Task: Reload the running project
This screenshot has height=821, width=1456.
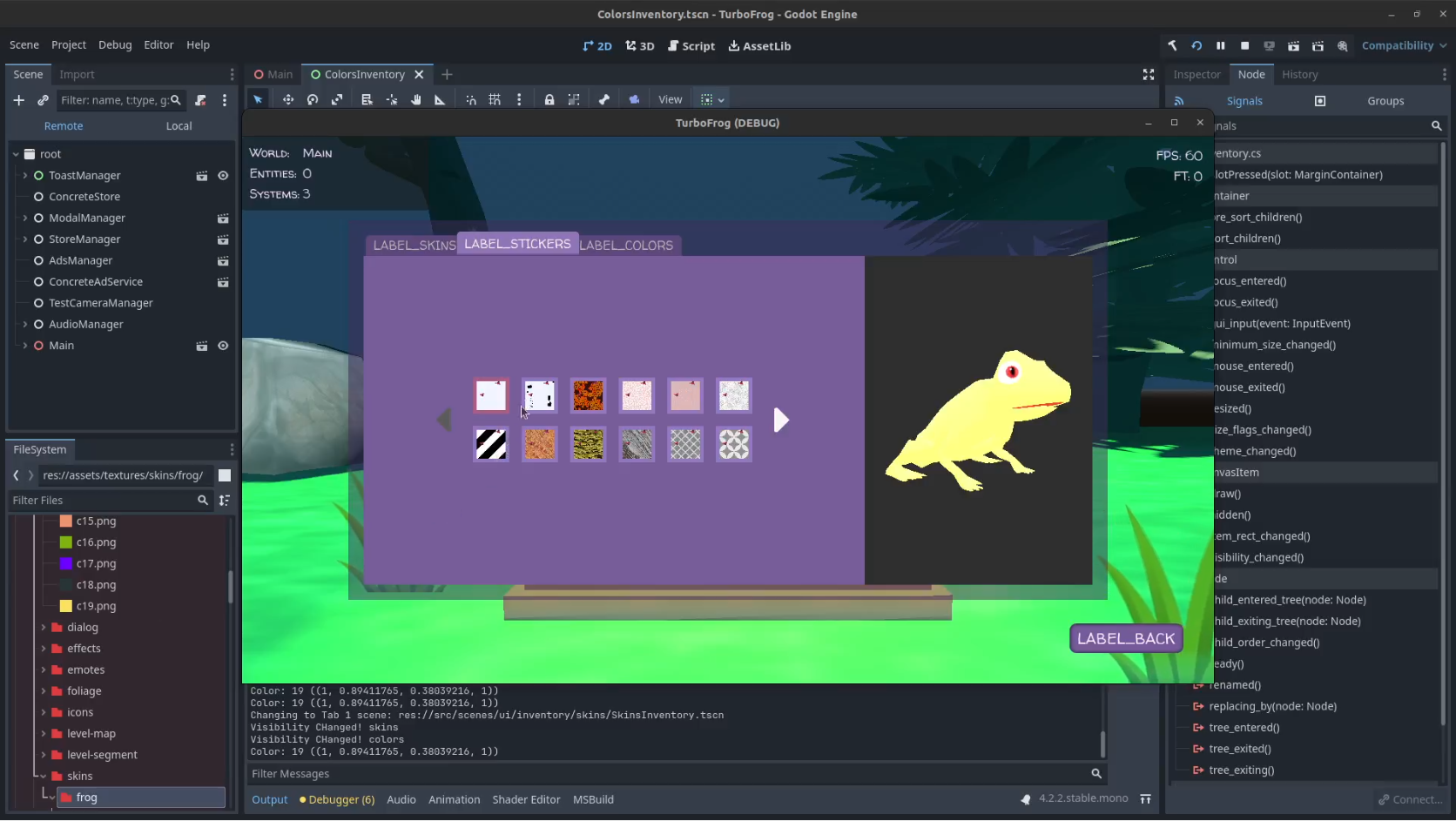Action: [x=1196, y=45]
